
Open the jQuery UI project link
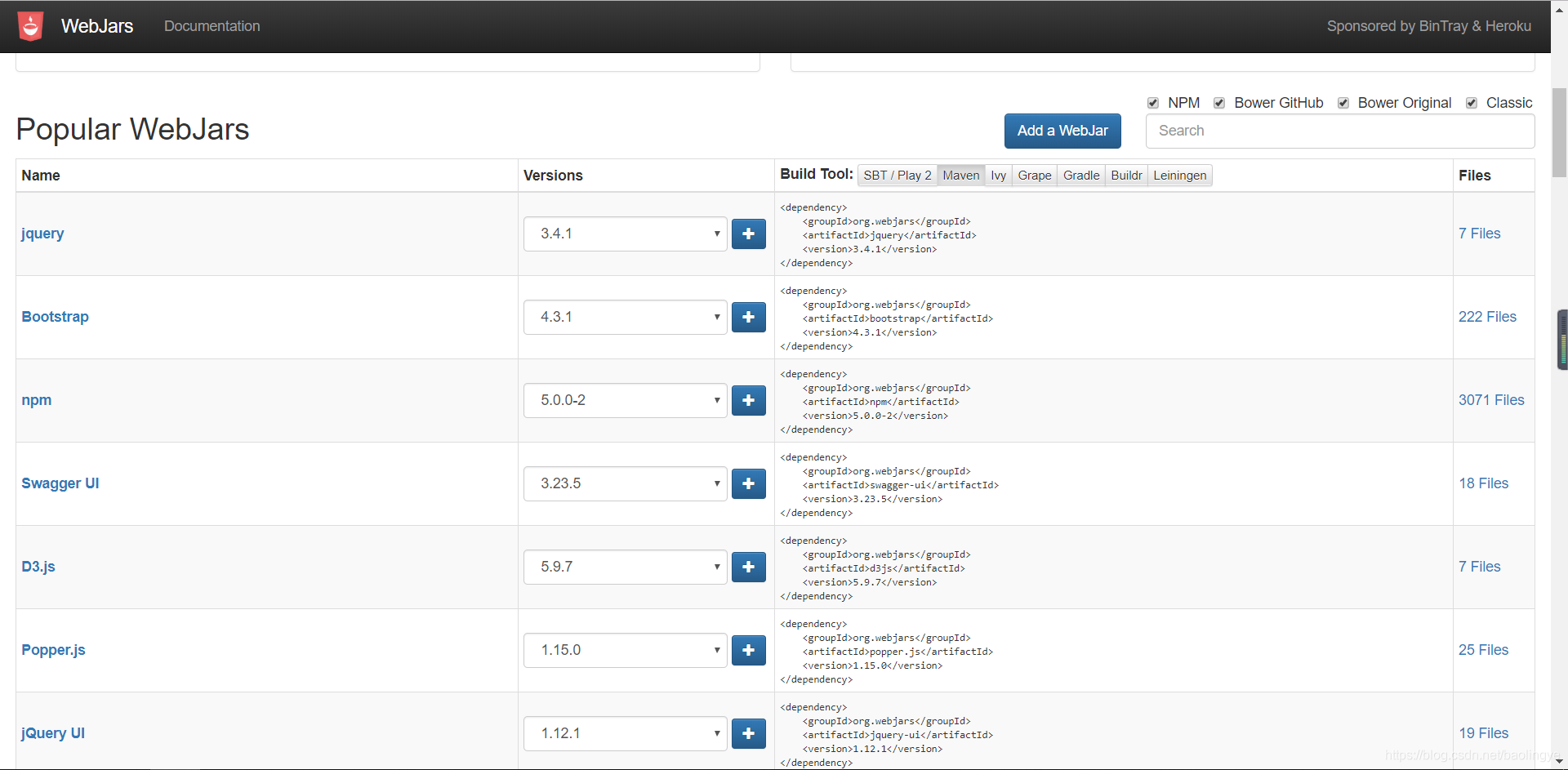[53, 733]
